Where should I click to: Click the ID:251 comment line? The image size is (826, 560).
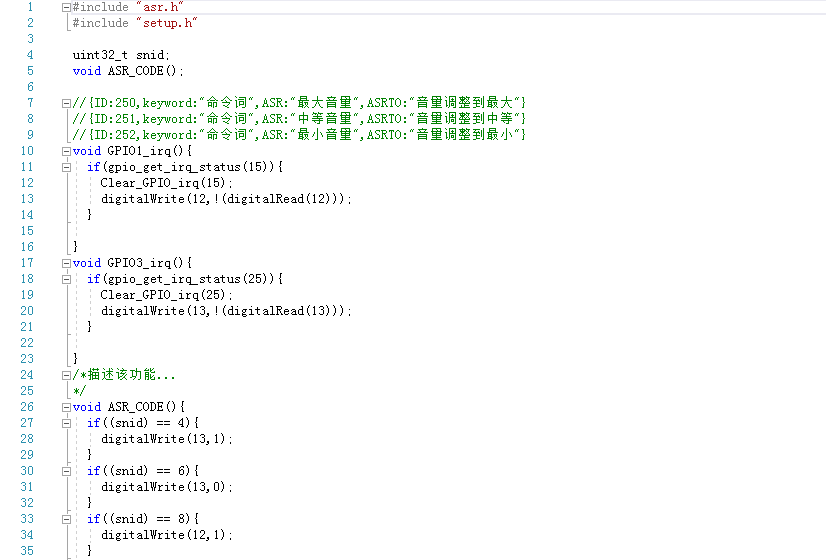[300, 119]
